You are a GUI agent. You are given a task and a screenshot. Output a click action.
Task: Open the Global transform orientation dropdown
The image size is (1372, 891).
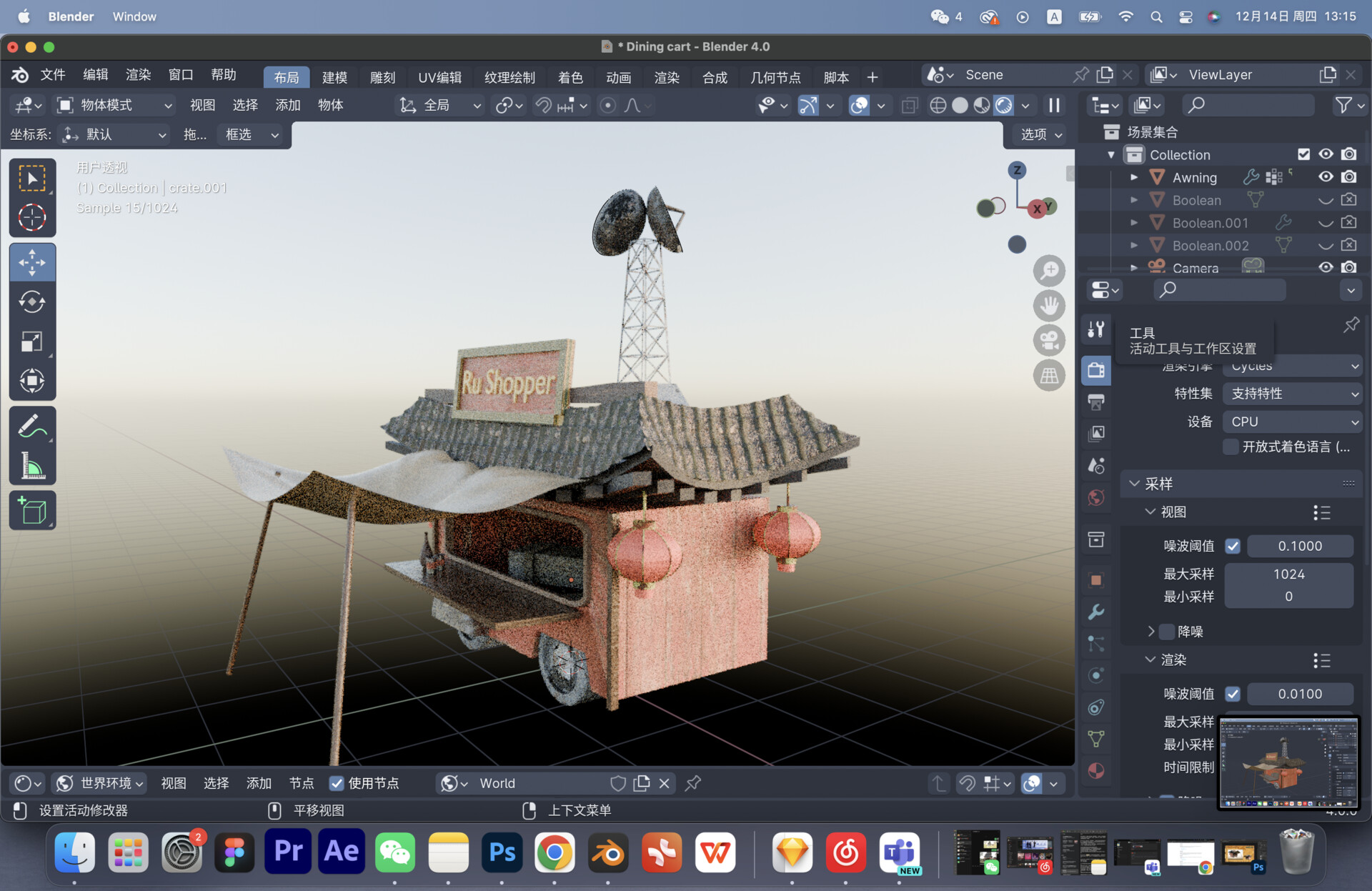point(439,106)
